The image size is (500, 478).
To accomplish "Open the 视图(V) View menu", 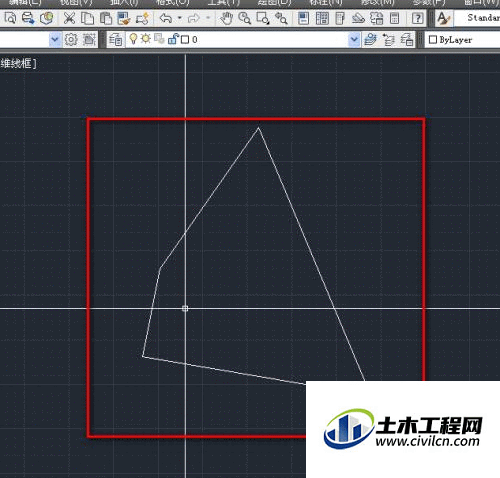I will coord(76,3).
